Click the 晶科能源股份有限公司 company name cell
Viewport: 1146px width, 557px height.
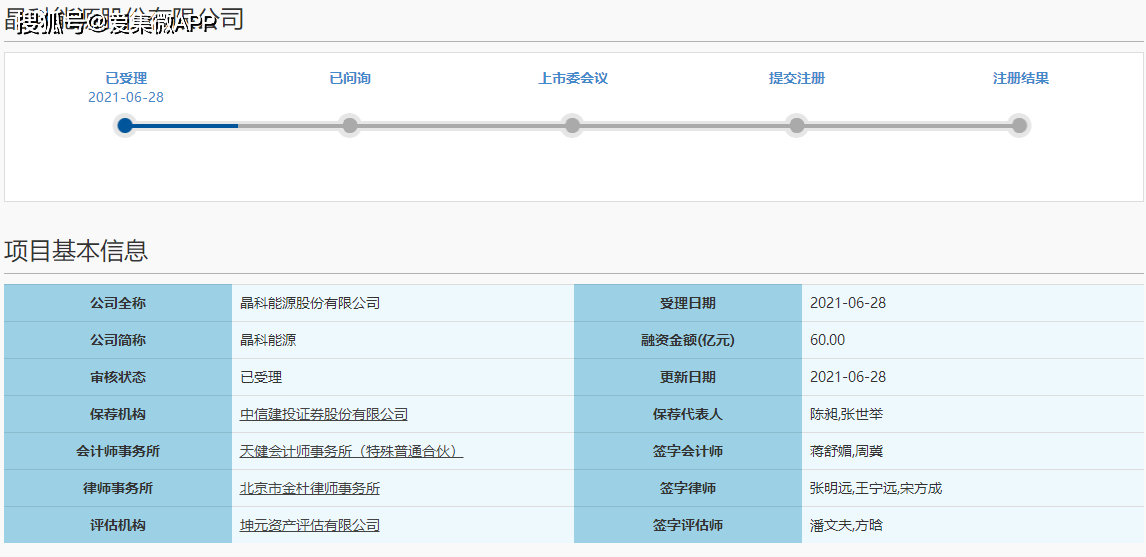point(310,303)
